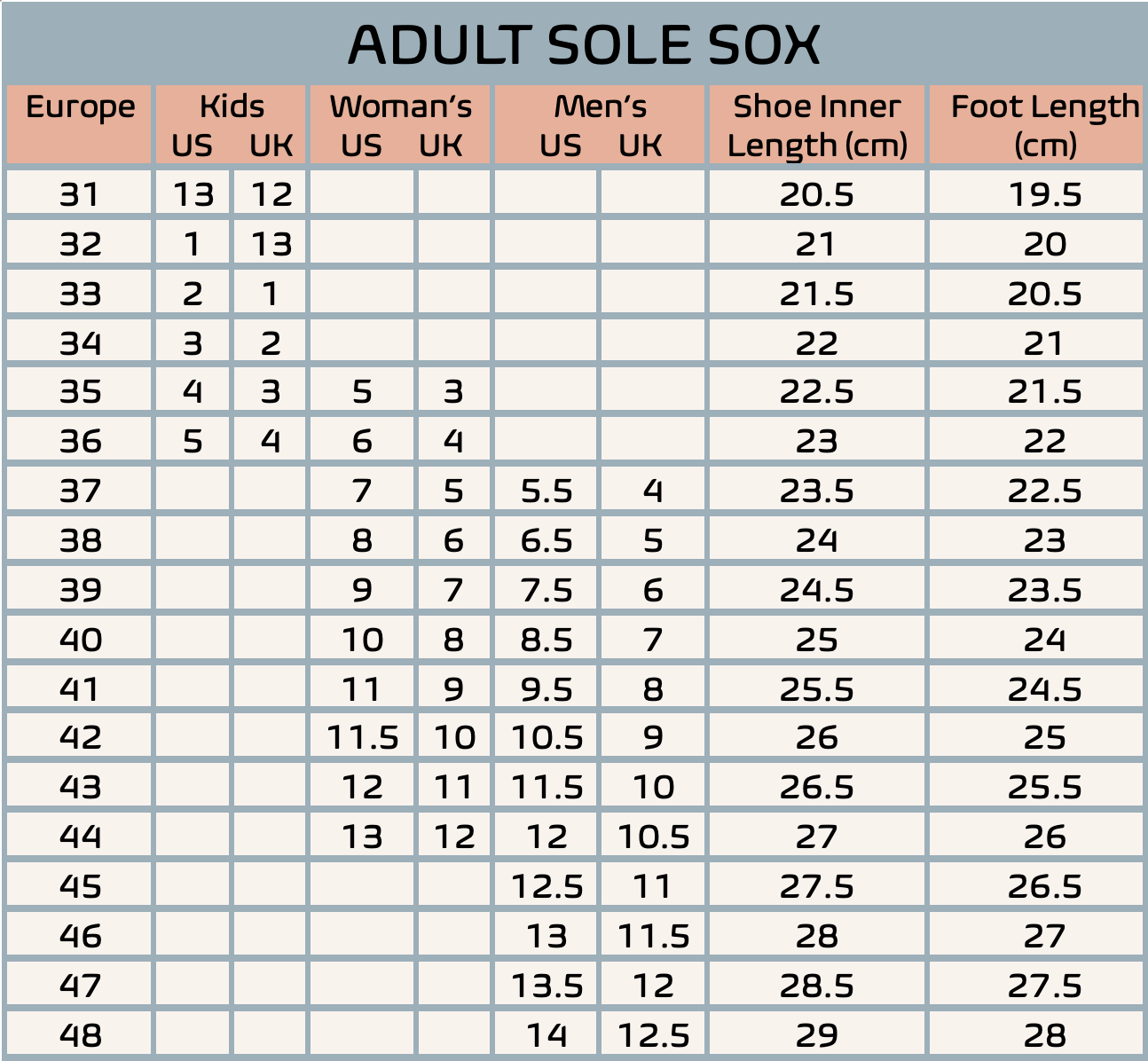Click the Foot Length (cm) header

point(1044,125)
